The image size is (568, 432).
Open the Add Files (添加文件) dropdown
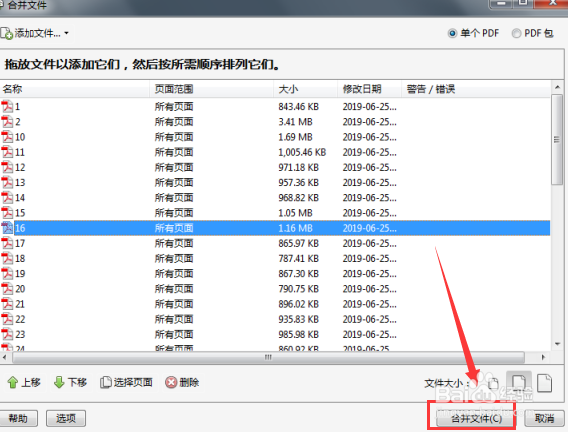[35, 33]
